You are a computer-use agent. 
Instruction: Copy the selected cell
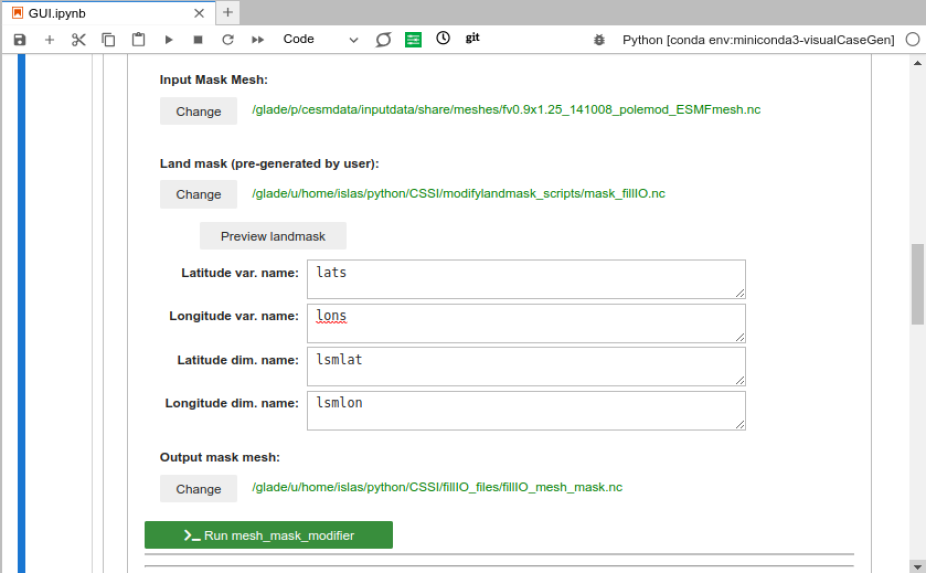tap(109, 40)
